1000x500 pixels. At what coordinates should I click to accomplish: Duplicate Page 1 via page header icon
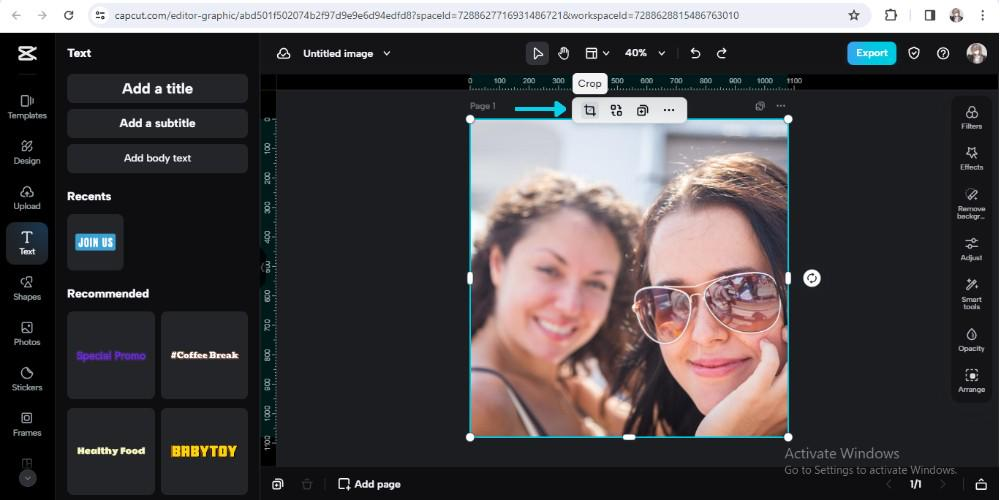(760, 106)
